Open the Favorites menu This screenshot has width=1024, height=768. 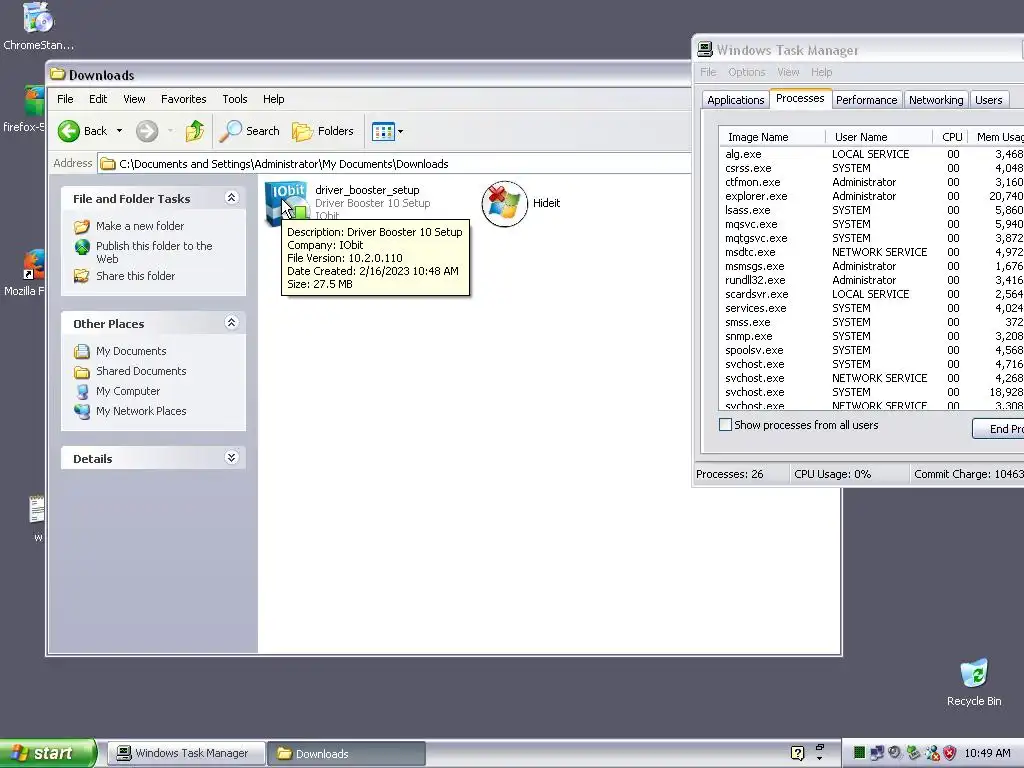184,99
